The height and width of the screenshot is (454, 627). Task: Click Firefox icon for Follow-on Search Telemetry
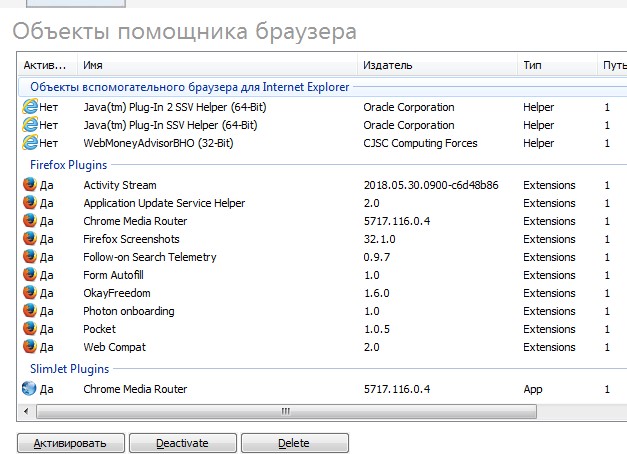coord(30,257)
